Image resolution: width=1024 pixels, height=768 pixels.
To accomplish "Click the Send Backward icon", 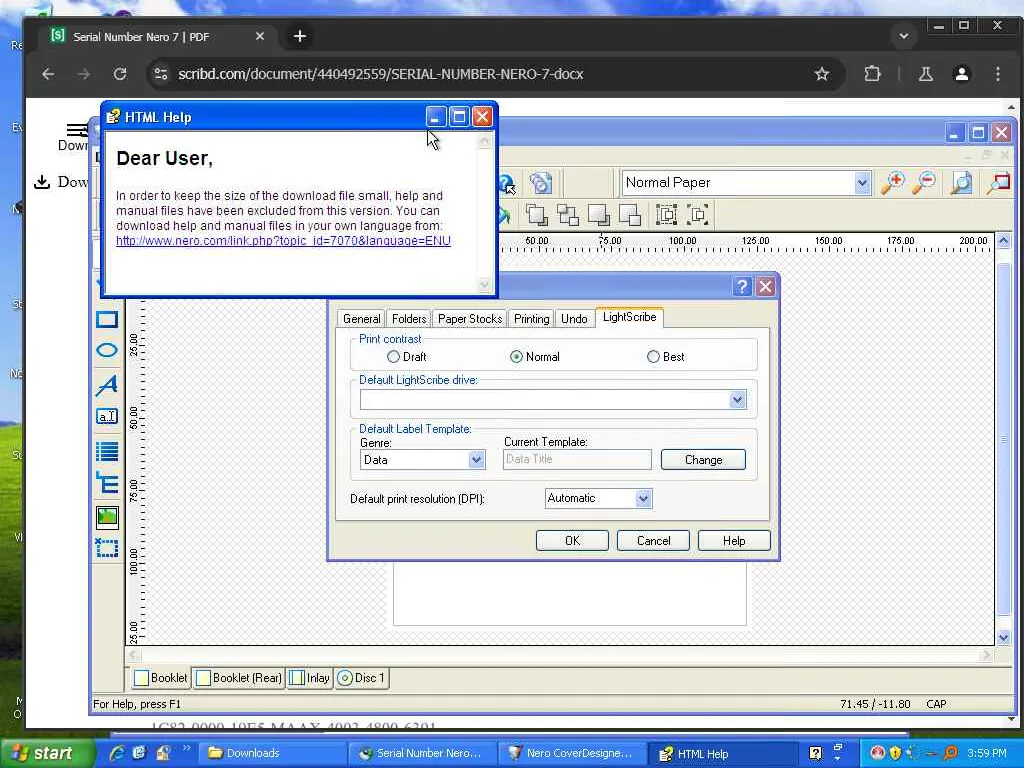I will click(x=630, y=215).
